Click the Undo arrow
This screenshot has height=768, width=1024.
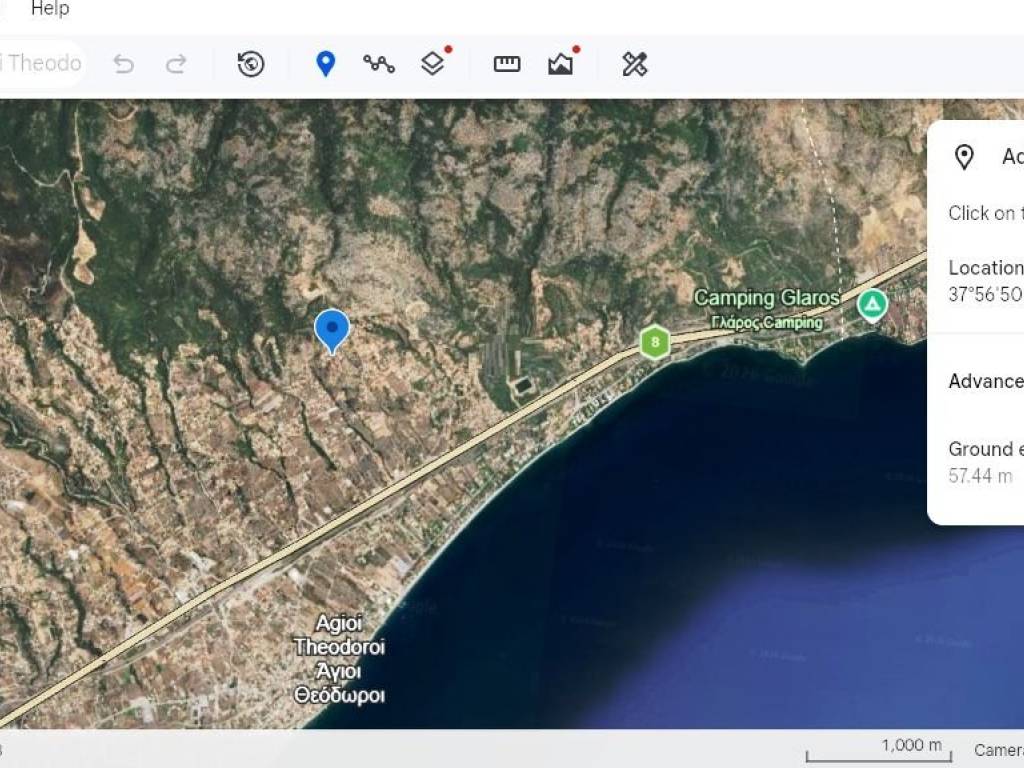124,64
